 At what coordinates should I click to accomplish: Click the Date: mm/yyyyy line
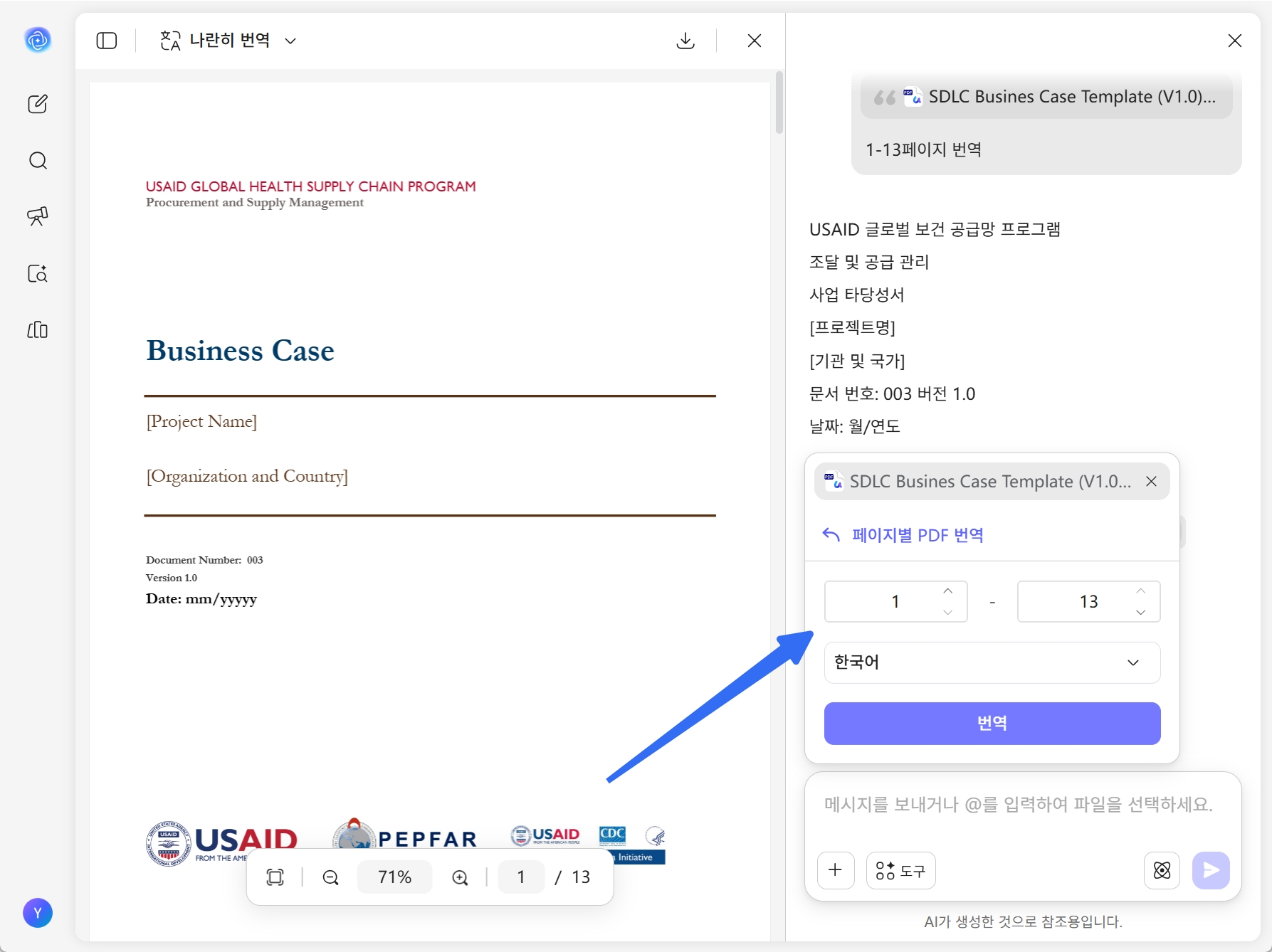pos(201,599)
